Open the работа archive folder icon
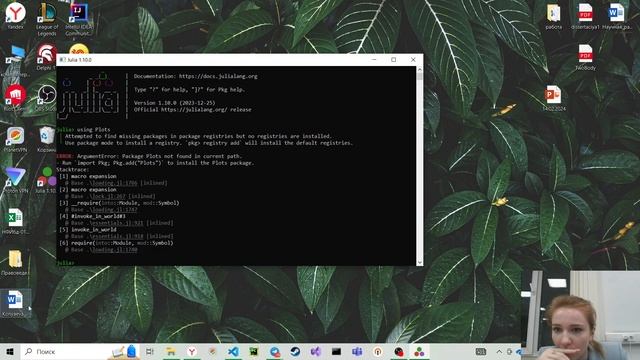 point(554,16)
